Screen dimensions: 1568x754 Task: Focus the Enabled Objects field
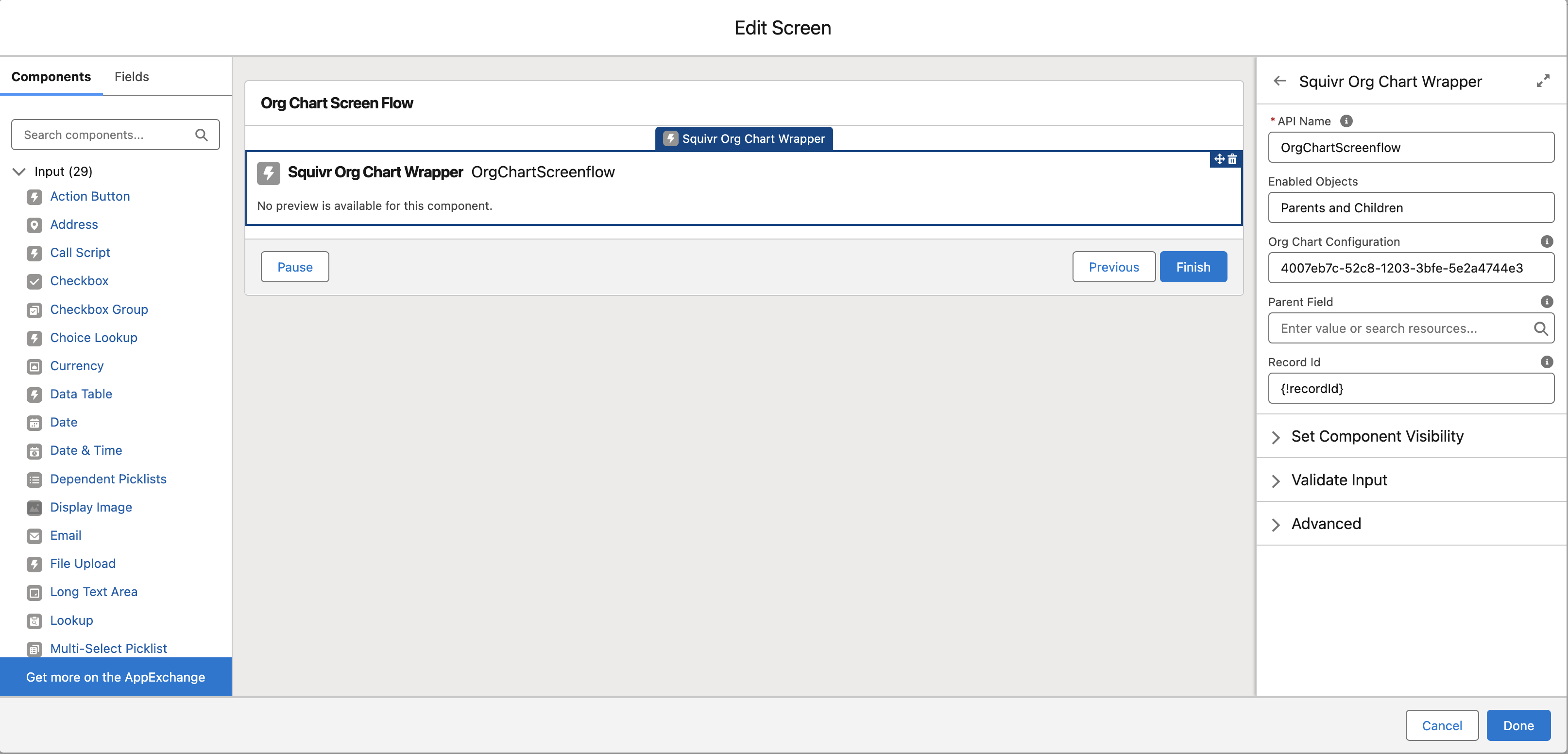pos(1411,207)
